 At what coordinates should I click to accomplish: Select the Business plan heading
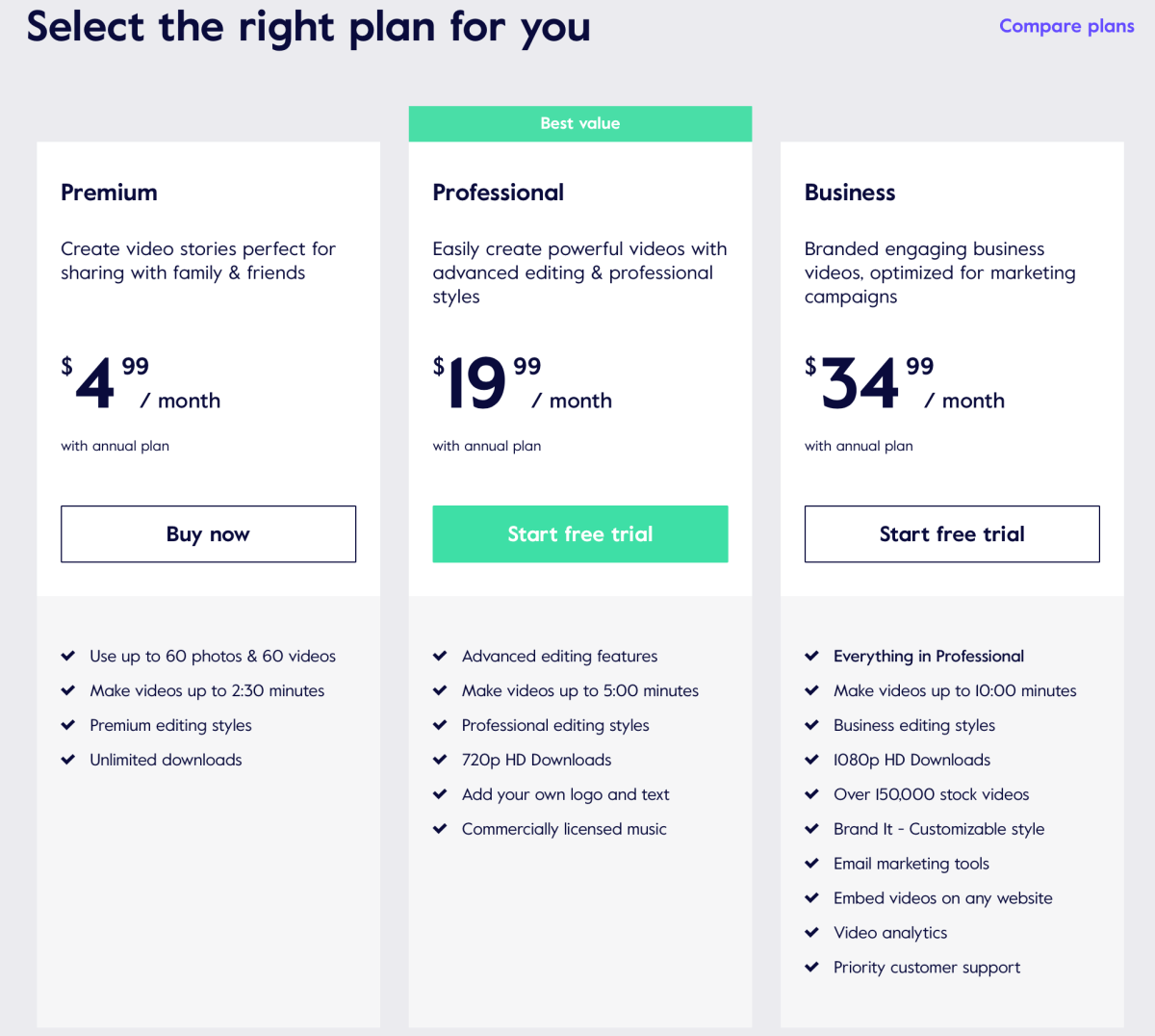[850, 193]
